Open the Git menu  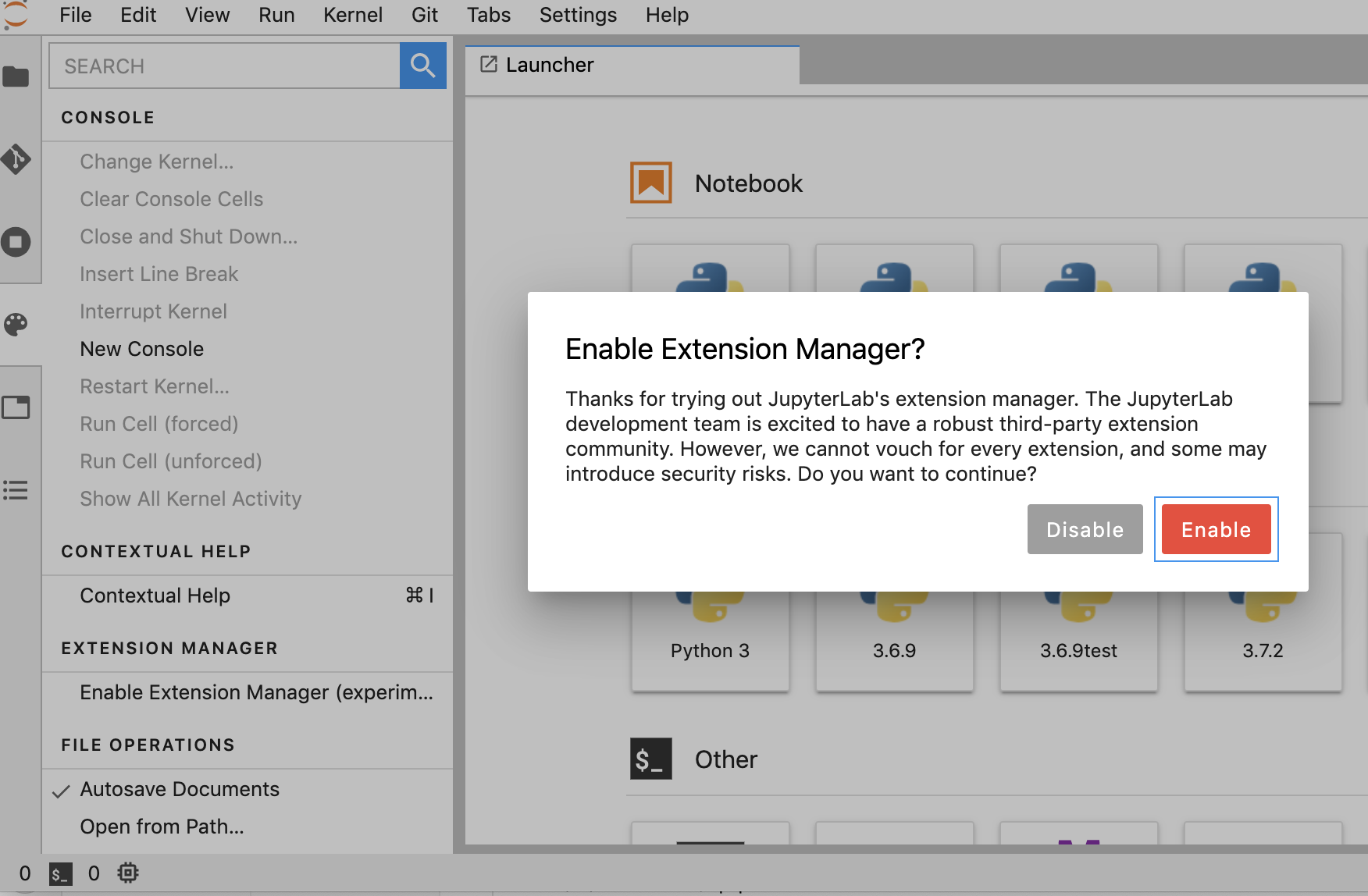tap(425, 15)
